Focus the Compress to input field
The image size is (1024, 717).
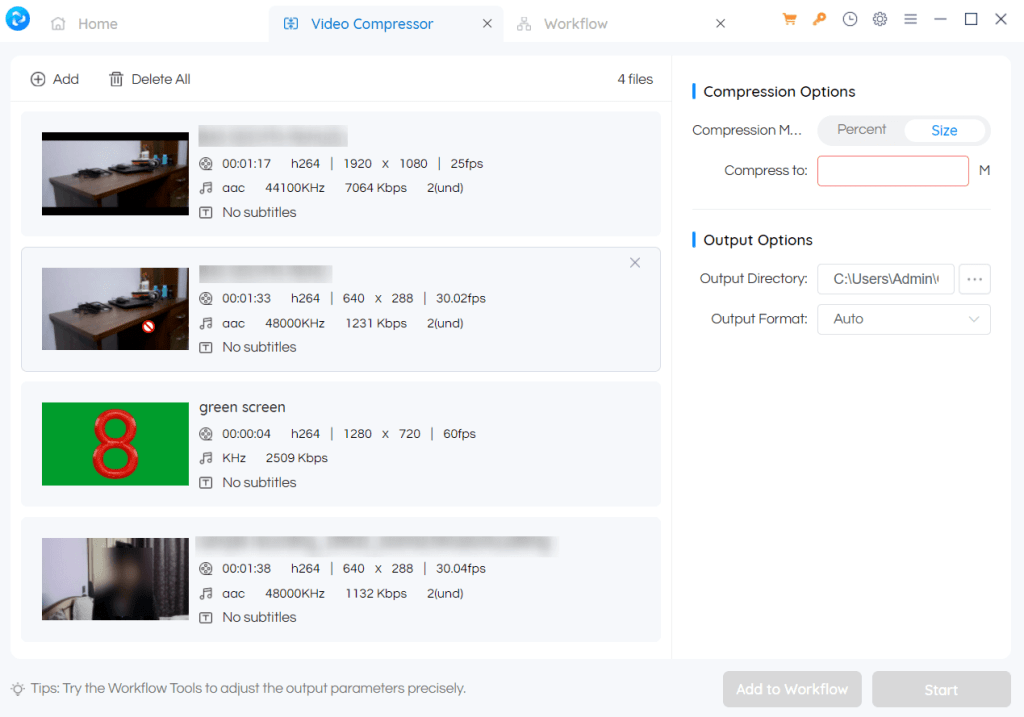[893, 170]
